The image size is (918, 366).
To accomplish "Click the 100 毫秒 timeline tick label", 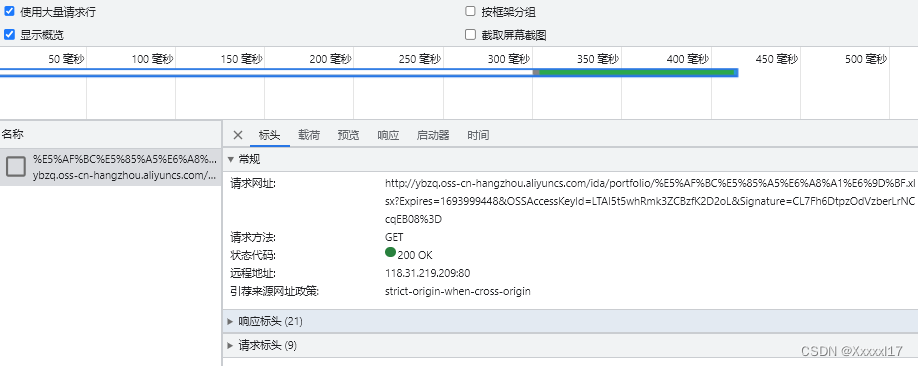I will [152, 59].
